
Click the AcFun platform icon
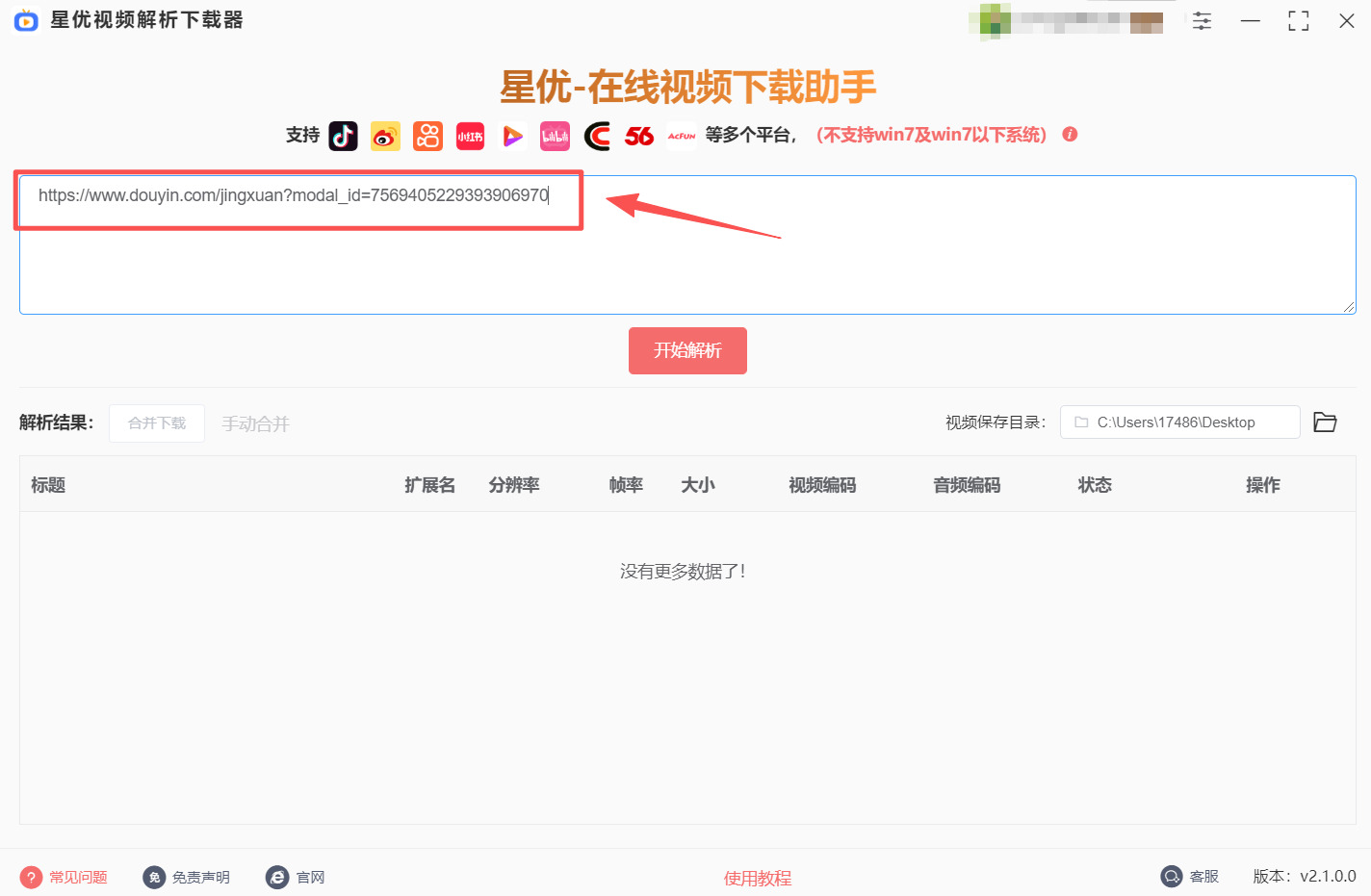pos(681,136)
